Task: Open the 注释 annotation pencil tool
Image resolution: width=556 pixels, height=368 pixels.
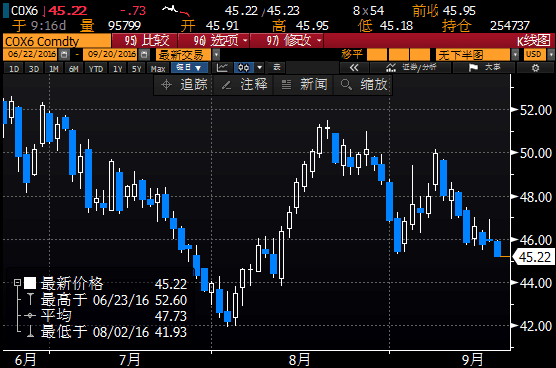Action: (x=244, y=85)
